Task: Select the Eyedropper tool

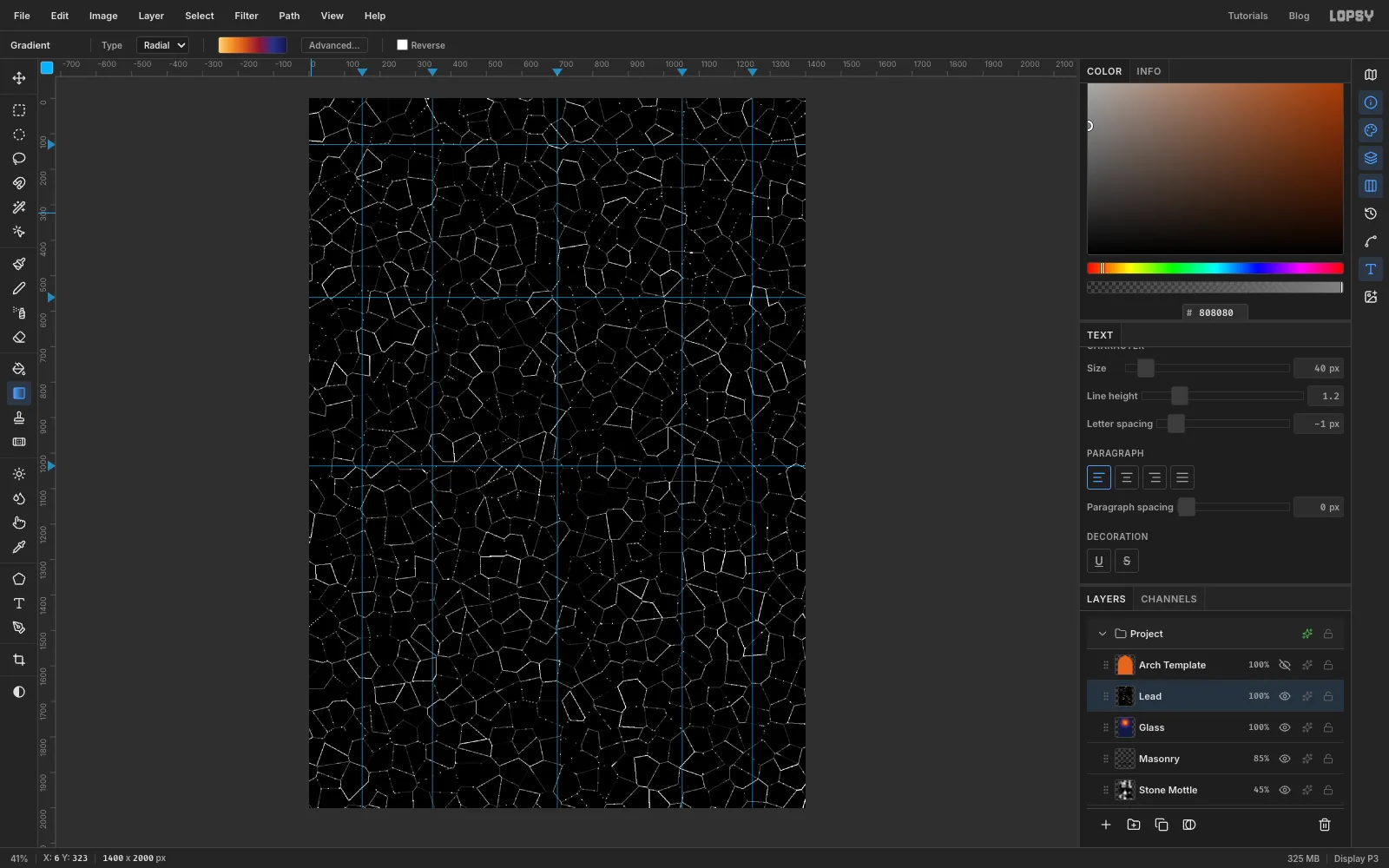Action: point(18,547)
